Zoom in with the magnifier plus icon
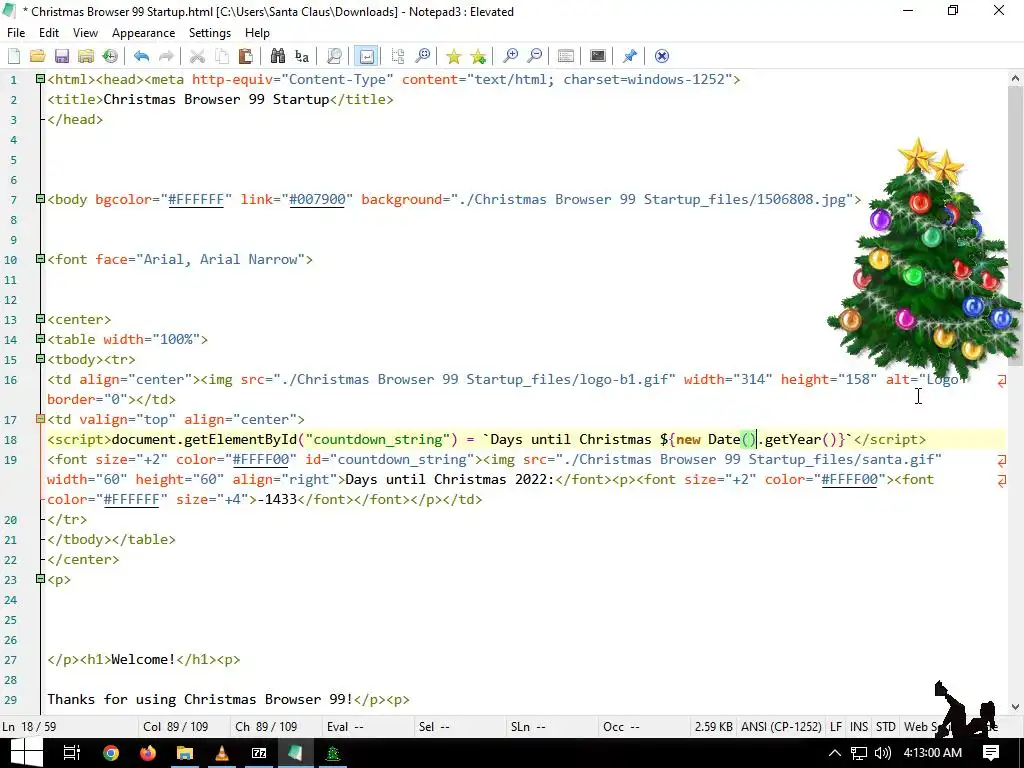 coord(510,56)
